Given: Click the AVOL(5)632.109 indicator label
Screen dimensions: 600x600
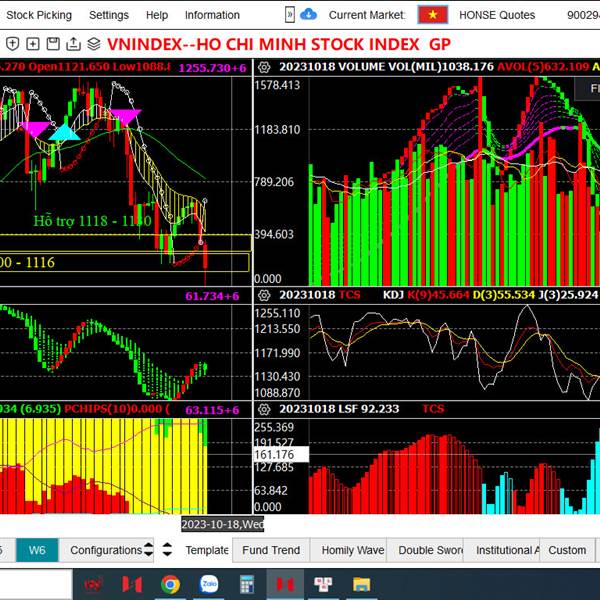Looking at the screenshot, I should tap(543, 67).
